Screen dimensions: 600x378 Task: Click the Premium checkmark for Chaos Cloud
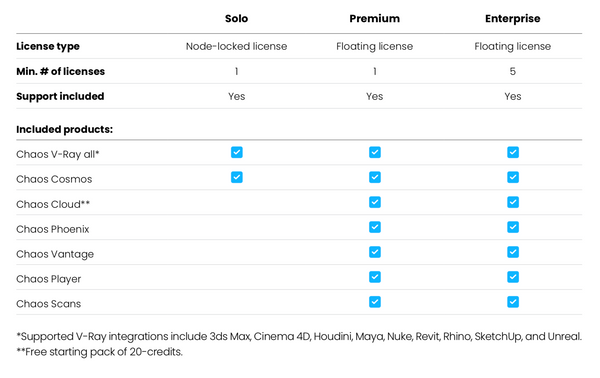pyautogui.click(x=375, y=202)
